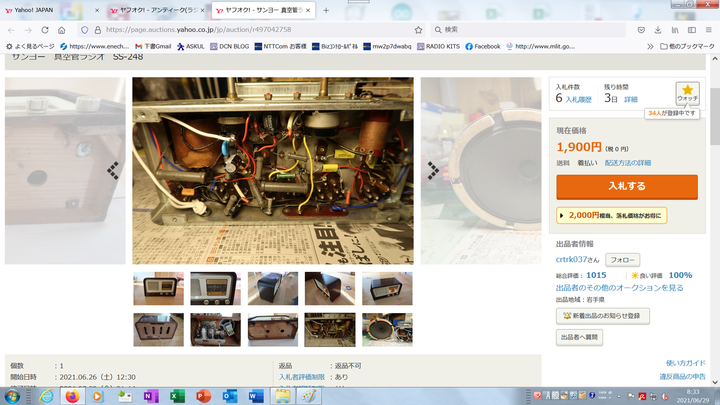Screen dimensions: 720x405
Task: Show the previous image with left arrow
Action: [113, 170]
